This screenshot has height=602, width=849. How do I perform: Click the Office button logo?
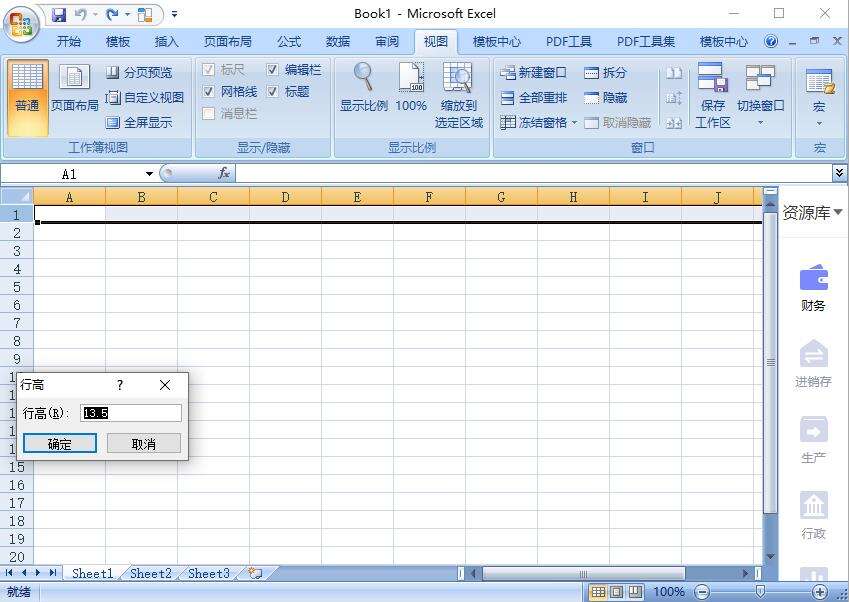point(21,22)
